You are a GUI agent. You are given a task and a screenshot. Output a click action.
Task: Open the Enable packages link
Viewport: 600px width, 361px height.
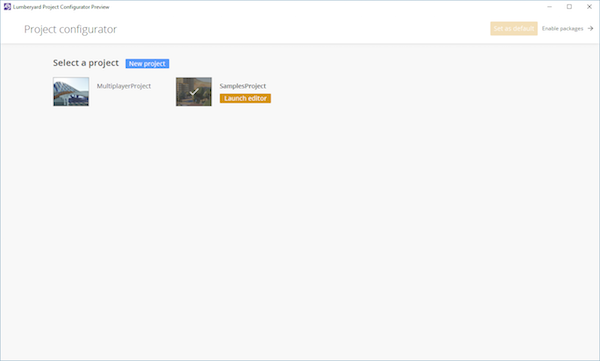click(562, 28)
